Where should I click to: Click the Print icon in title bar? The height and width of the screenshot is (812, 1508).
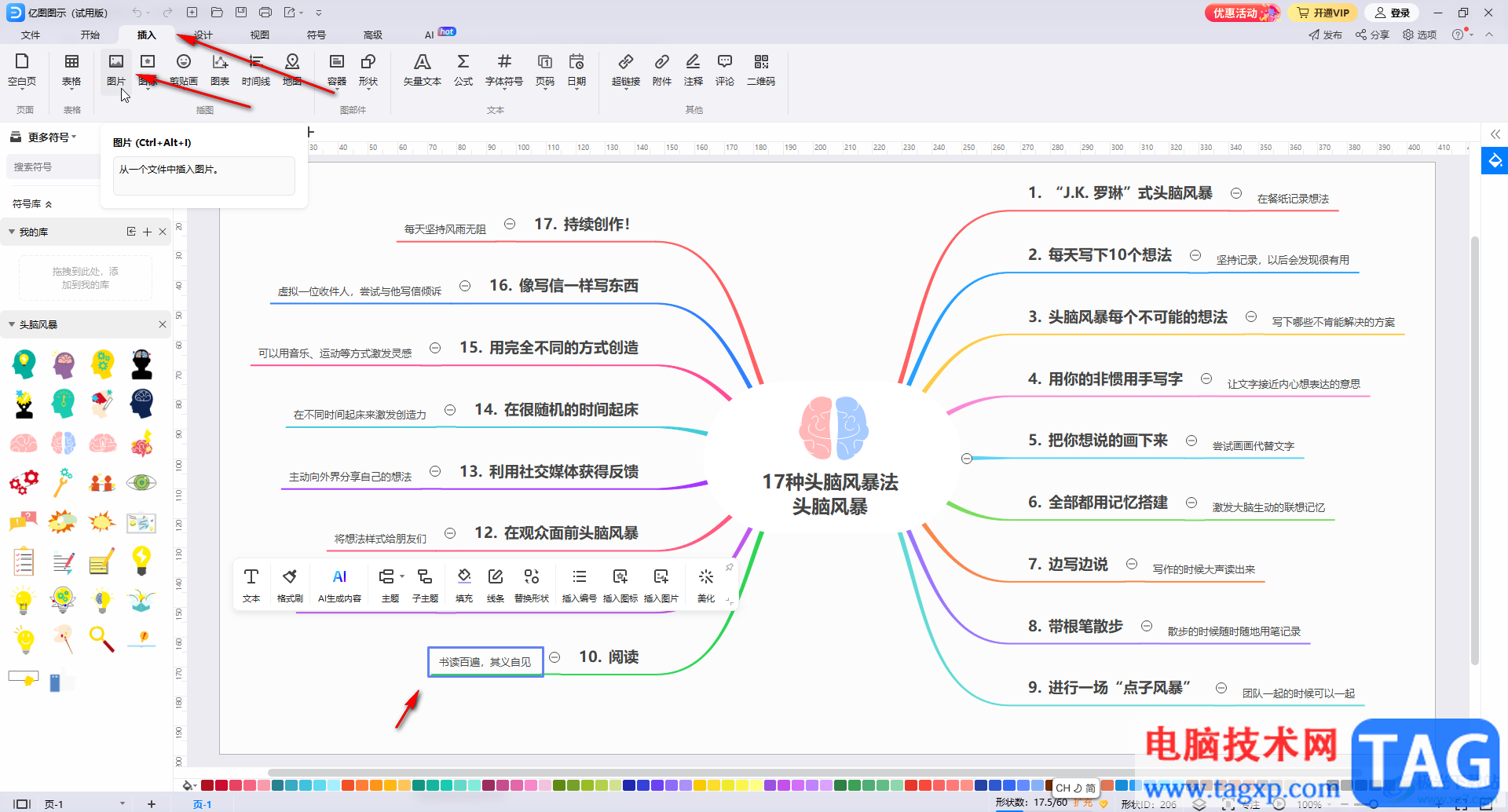tap(265, 13)
